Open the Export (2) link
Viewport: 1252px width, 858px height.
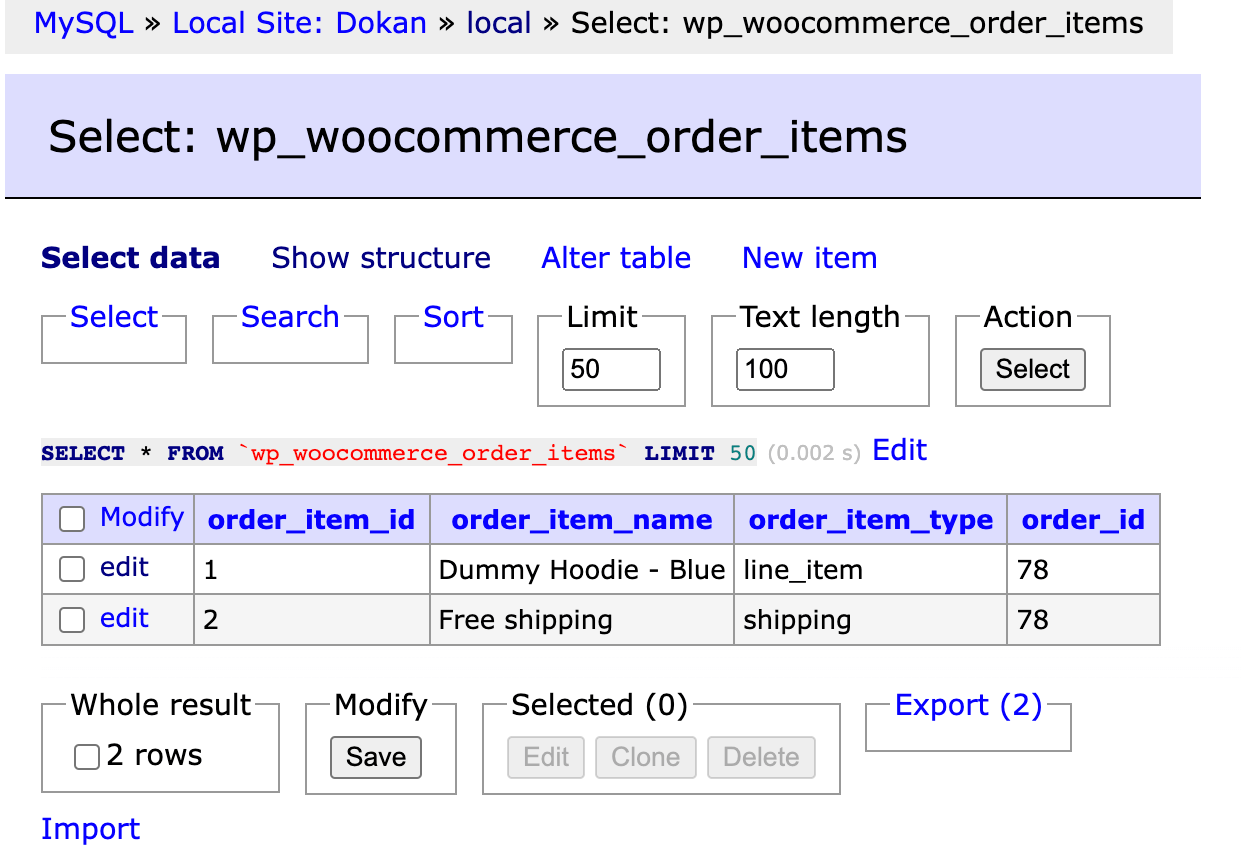pyautogui.click(x=966, y=705)
